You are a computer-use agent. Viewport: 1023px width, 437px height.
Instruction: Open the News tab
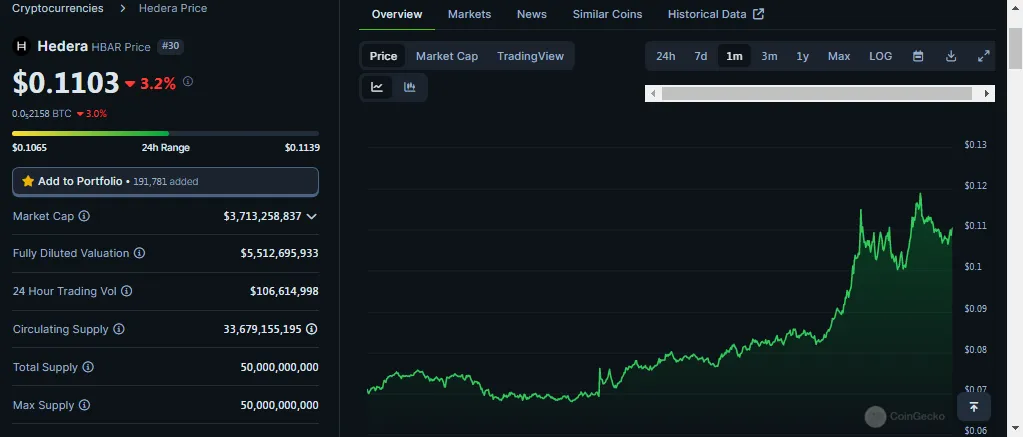[532, 14]
